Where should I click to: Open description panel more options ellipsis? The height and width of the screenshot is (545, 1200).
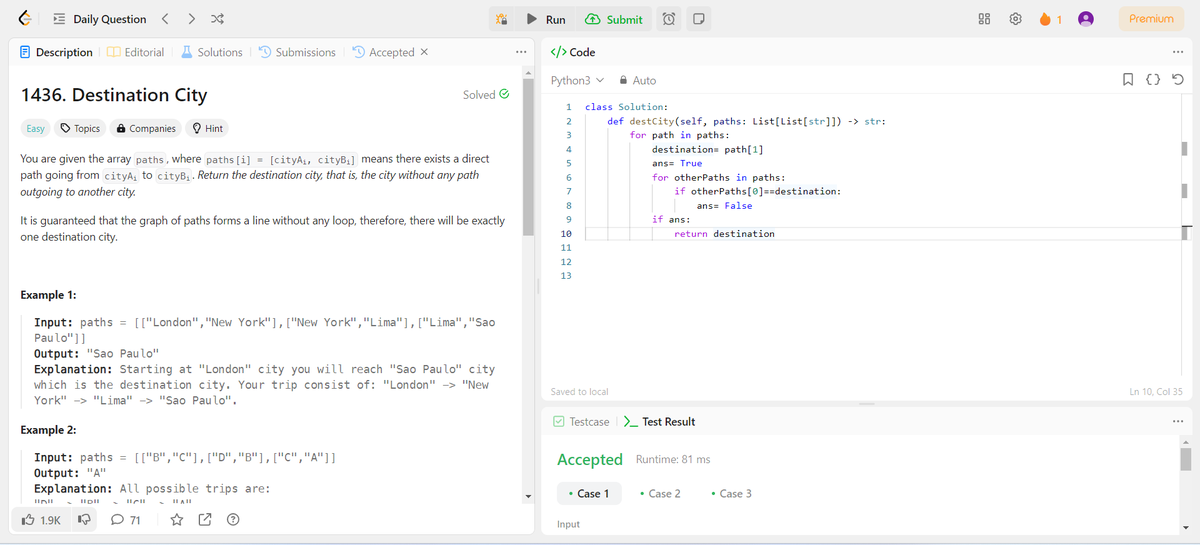click(x=520, y=52)
